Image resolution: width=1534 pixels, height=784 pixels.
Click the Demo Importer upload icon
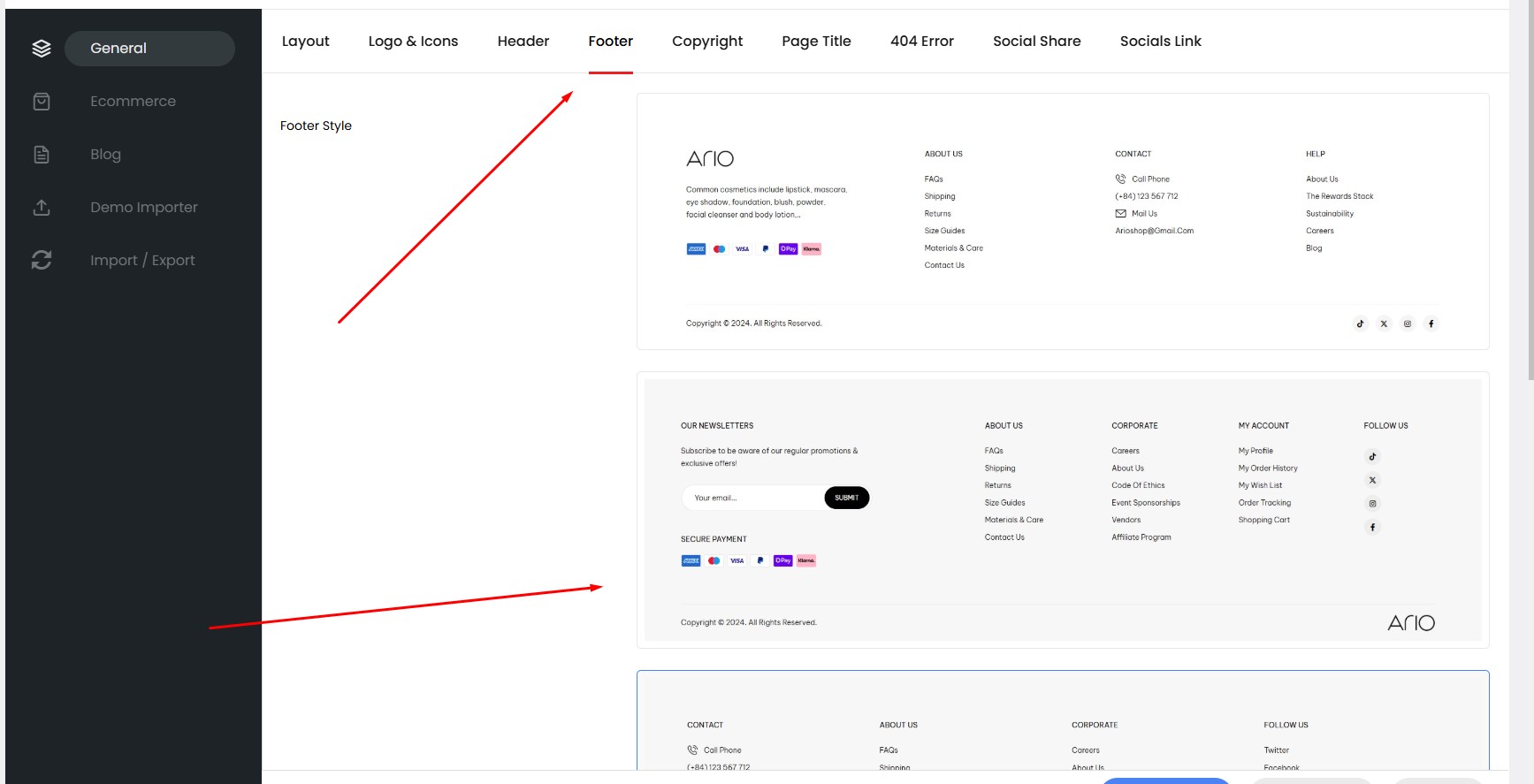(x=42, y=208)
